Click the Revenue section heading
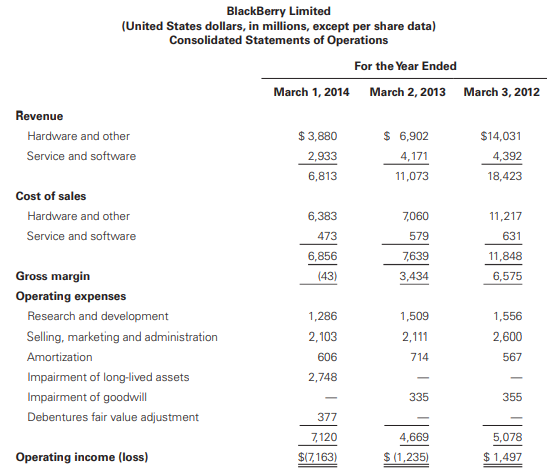Viewport: 547px width, 475px height. pyautogui.click(x=39, y=116)
